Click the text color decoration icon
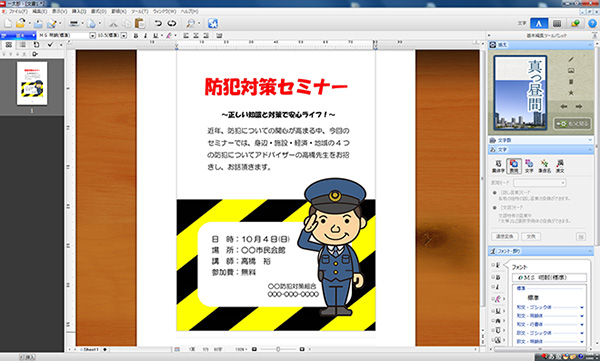Screen dimensions: 600x361 click(169, 36)
